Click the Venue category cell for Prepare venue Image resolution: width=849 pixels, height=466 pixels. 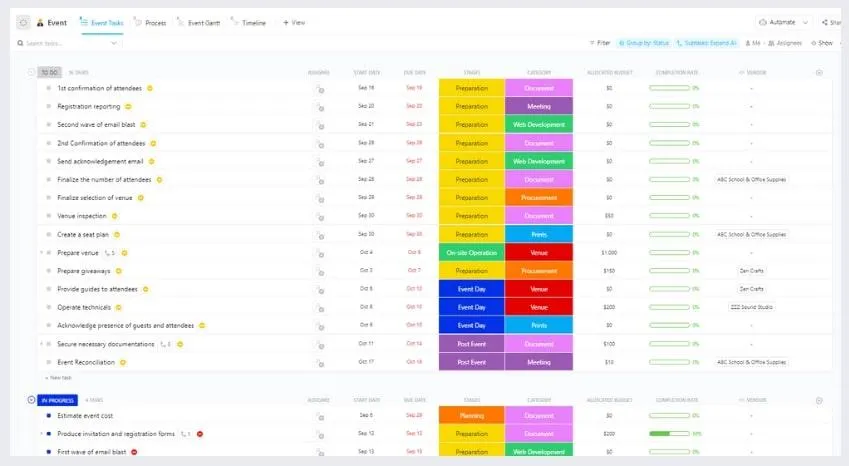(x=539, y=253)
